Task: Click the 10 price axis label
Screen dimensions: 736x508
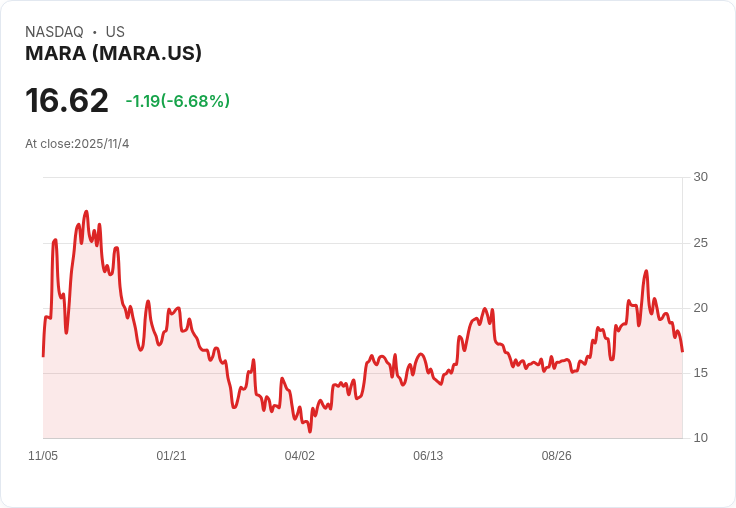Action: coord(700,438)
